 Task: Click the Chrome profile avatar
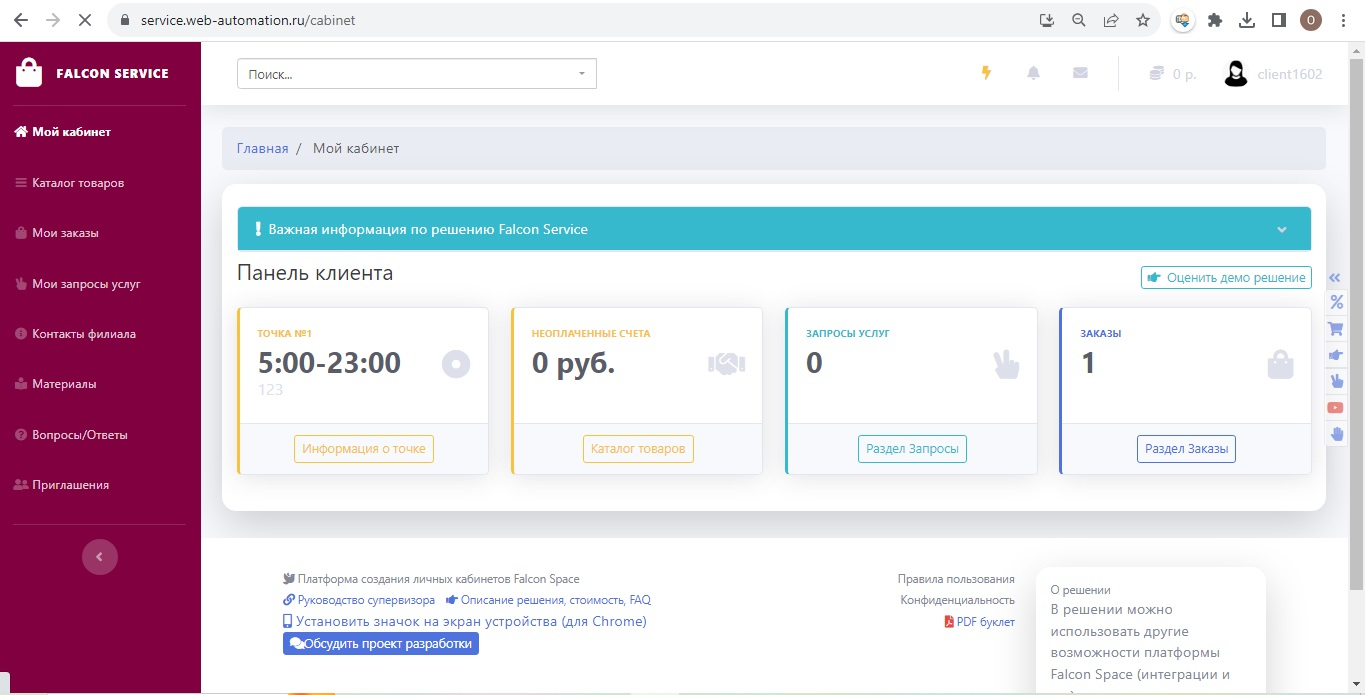pos(1310,19)
